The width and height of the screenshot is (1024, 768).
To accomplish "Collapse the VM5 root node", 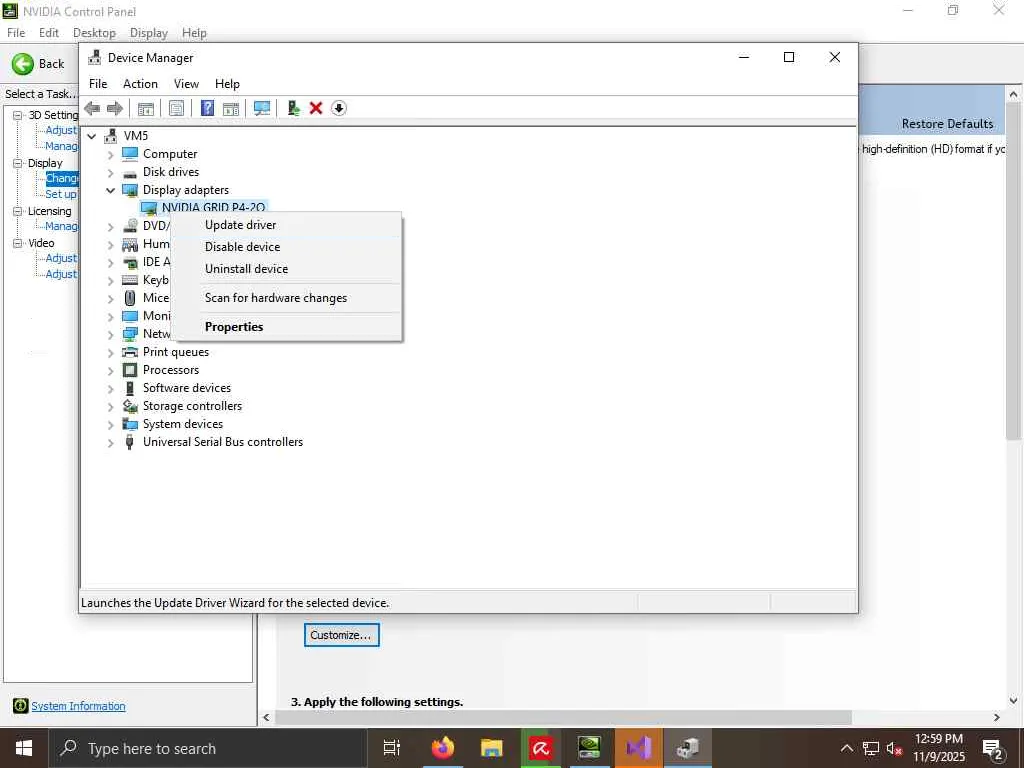I will tap(92, 136).
